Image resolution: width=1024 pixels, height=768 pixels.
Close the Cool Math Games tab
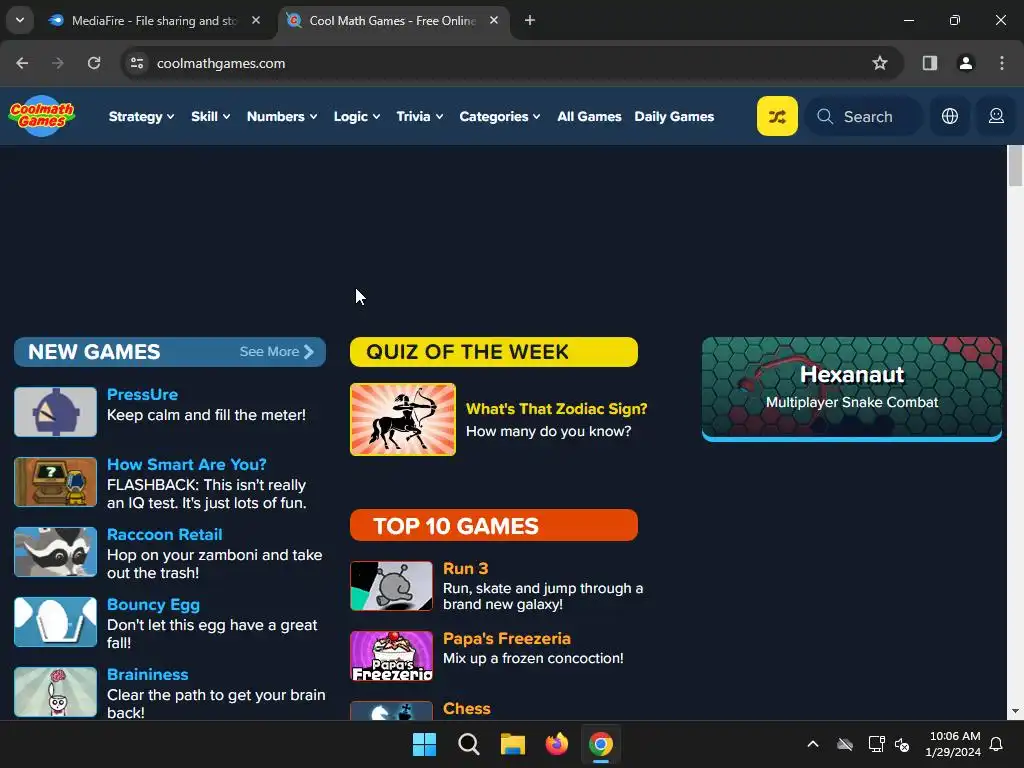[x=494, y=20]
